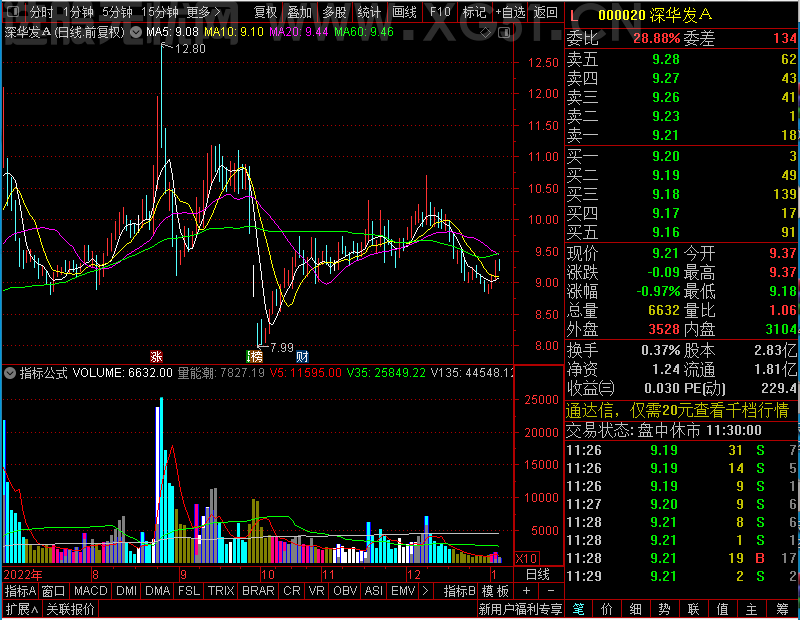Open the chart title dropdown arrow
The image size is (800, 620).
coord(136,33)
